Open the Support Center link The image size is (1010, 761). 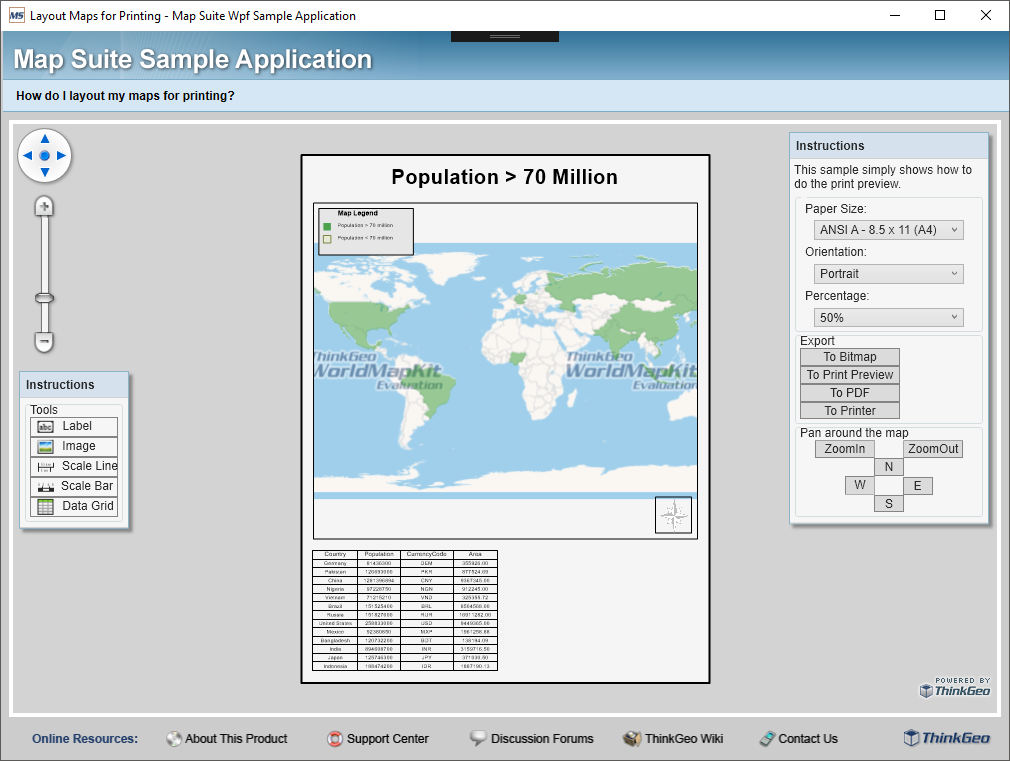(x=377, y=739)
